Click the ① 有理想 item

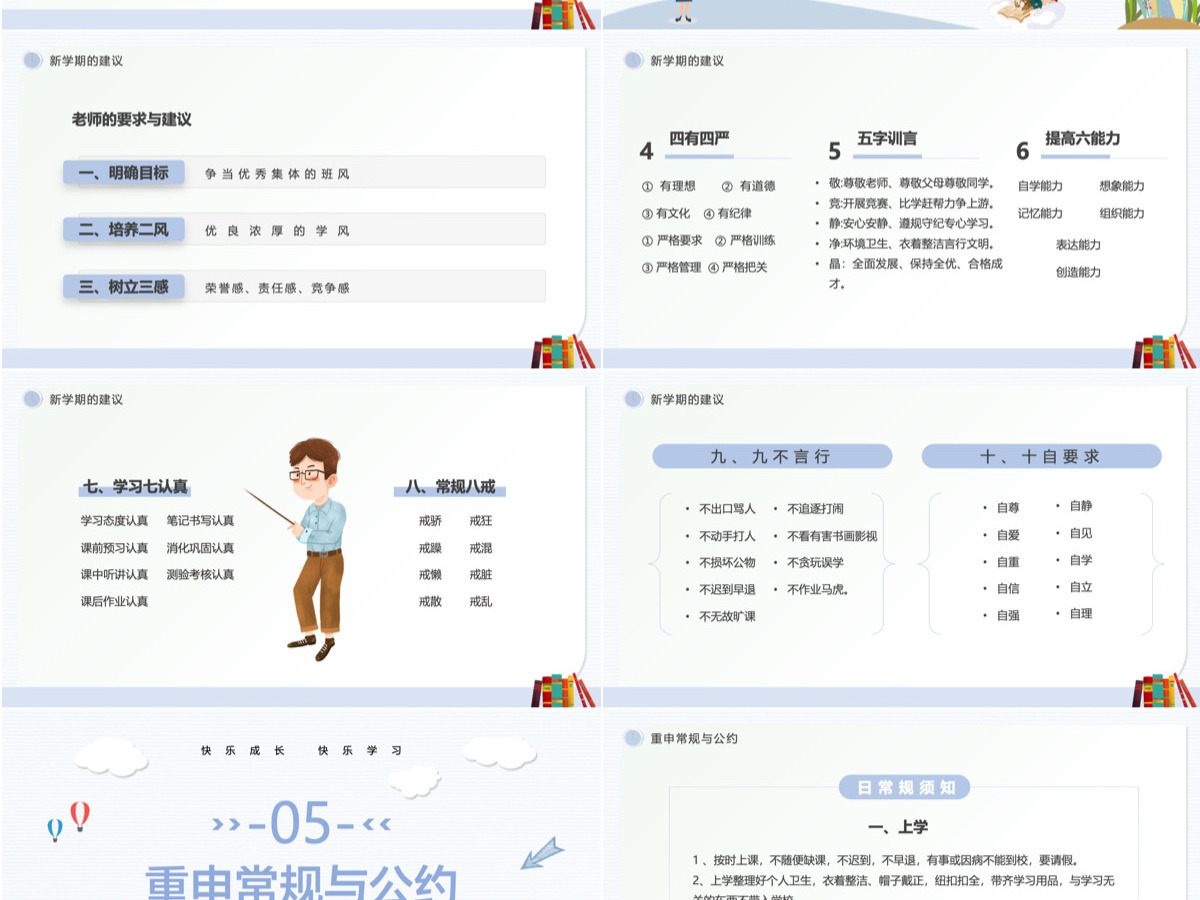coord(668,186)
